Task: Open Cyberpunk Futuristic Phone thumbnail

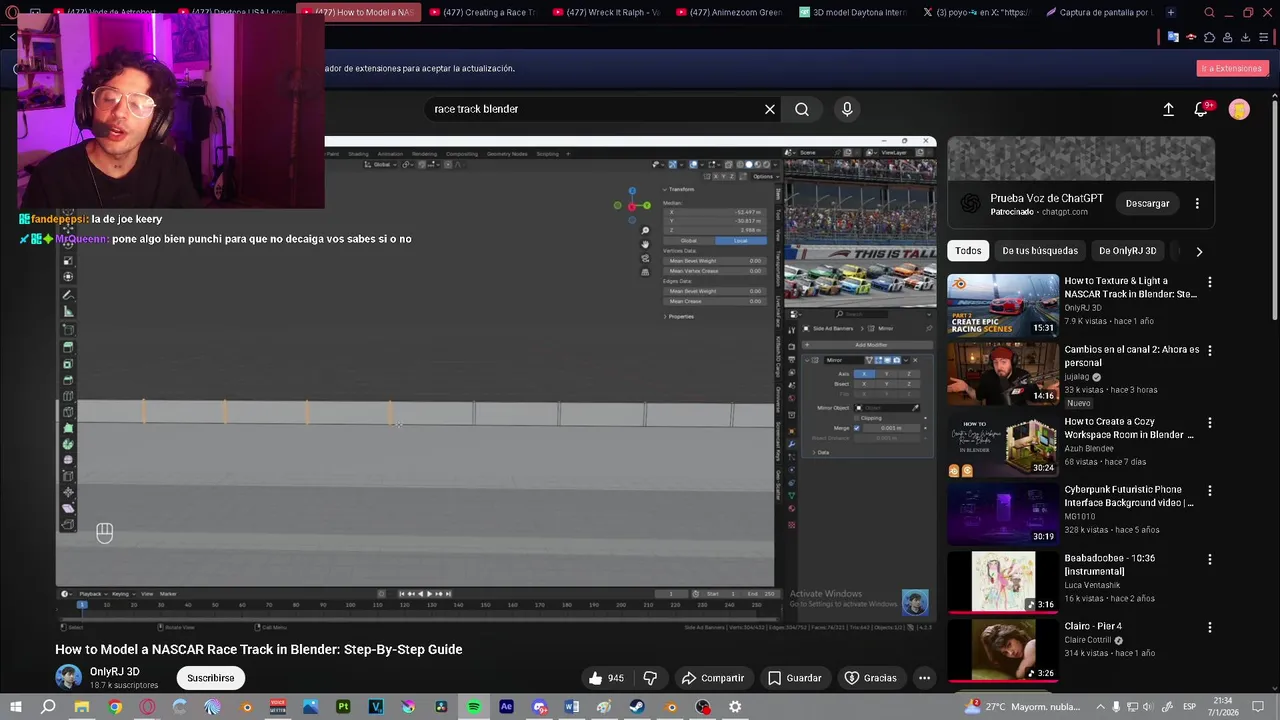Action: (1003, 514)
